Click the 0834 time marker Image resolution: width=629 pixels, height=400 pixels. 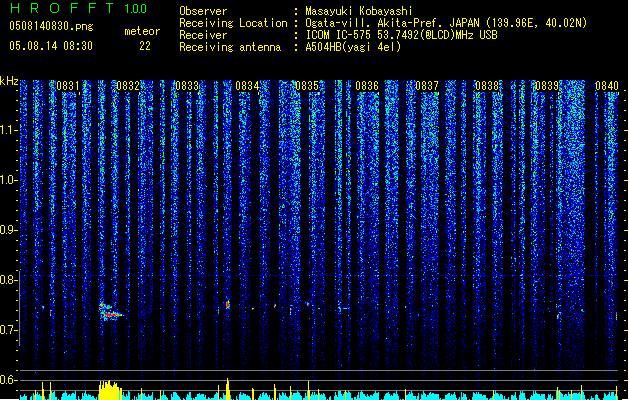[x=247, y=86]
